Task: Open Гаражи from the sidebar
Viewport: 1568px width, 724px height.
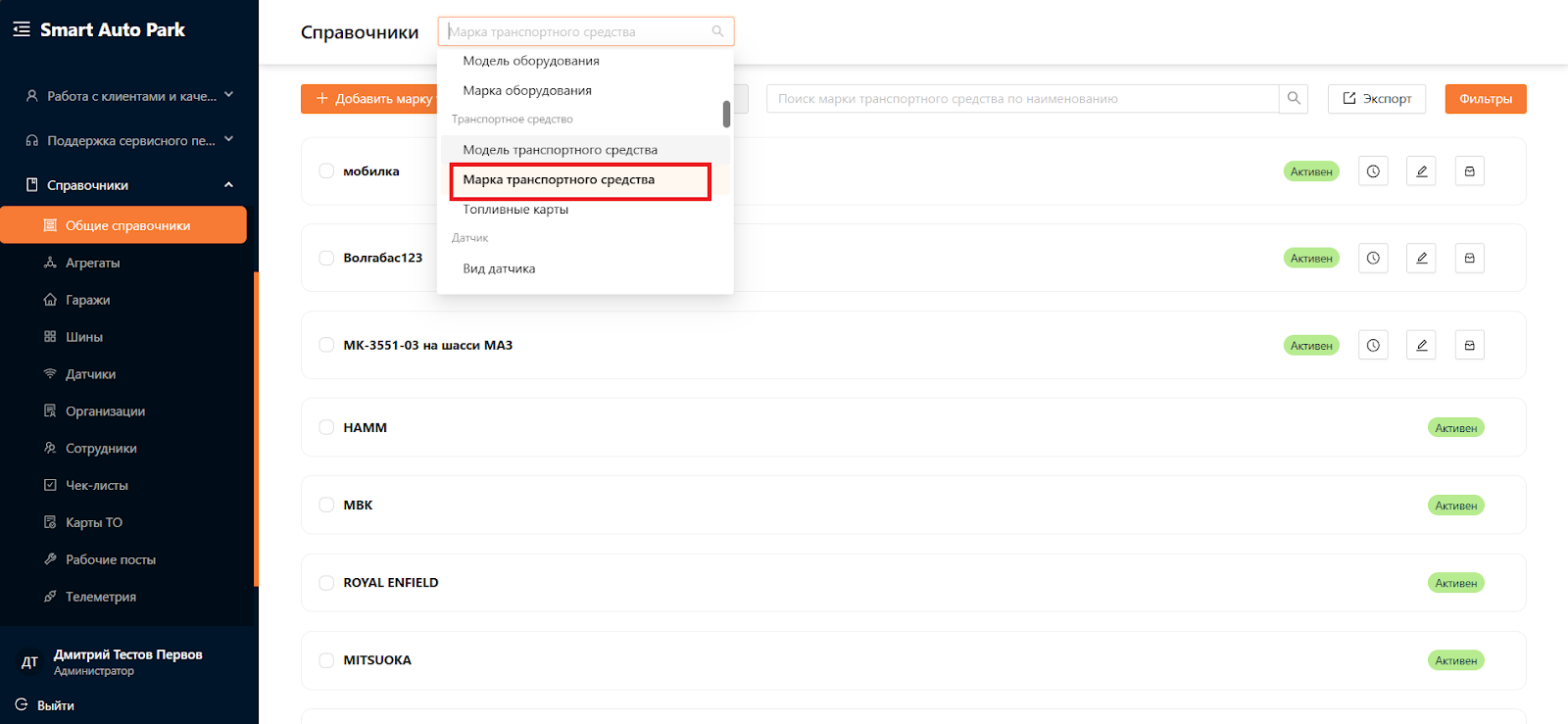Action: click(x=87, y=300)
